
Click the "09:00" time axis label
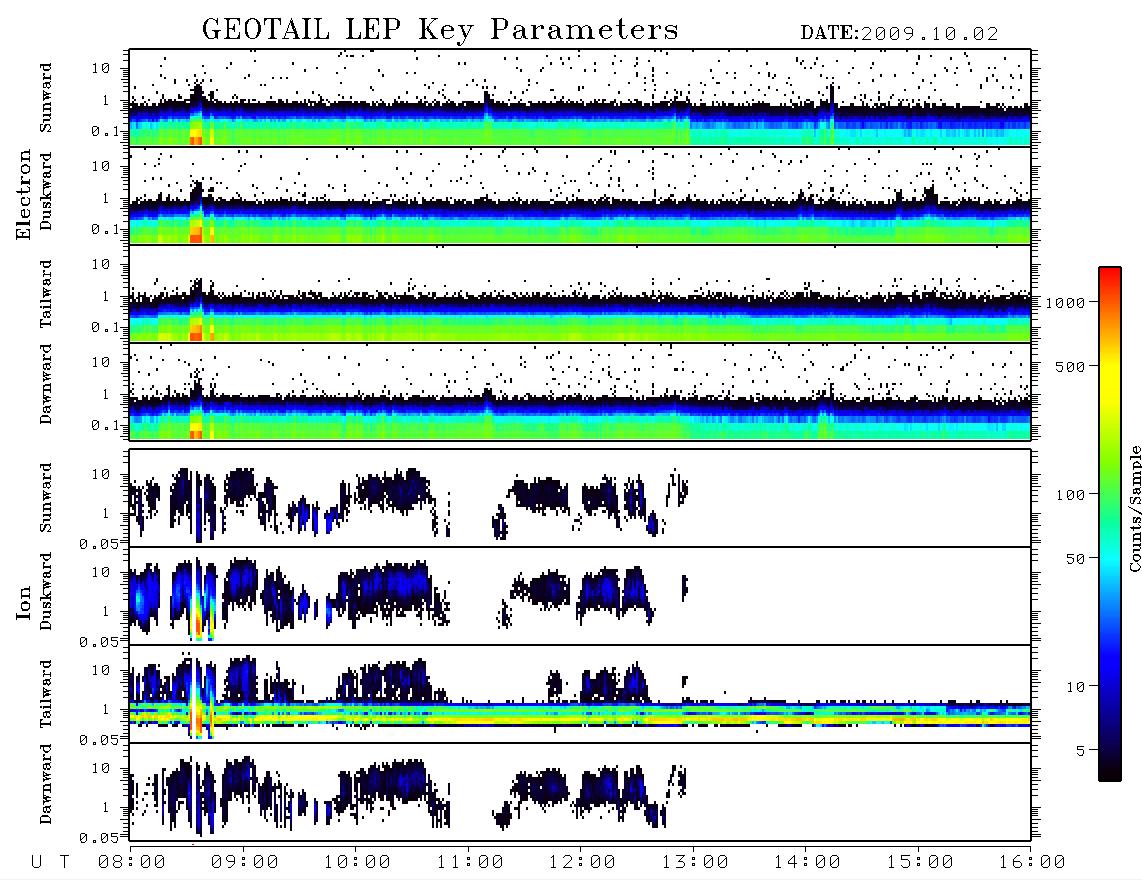tap(245, 863)
